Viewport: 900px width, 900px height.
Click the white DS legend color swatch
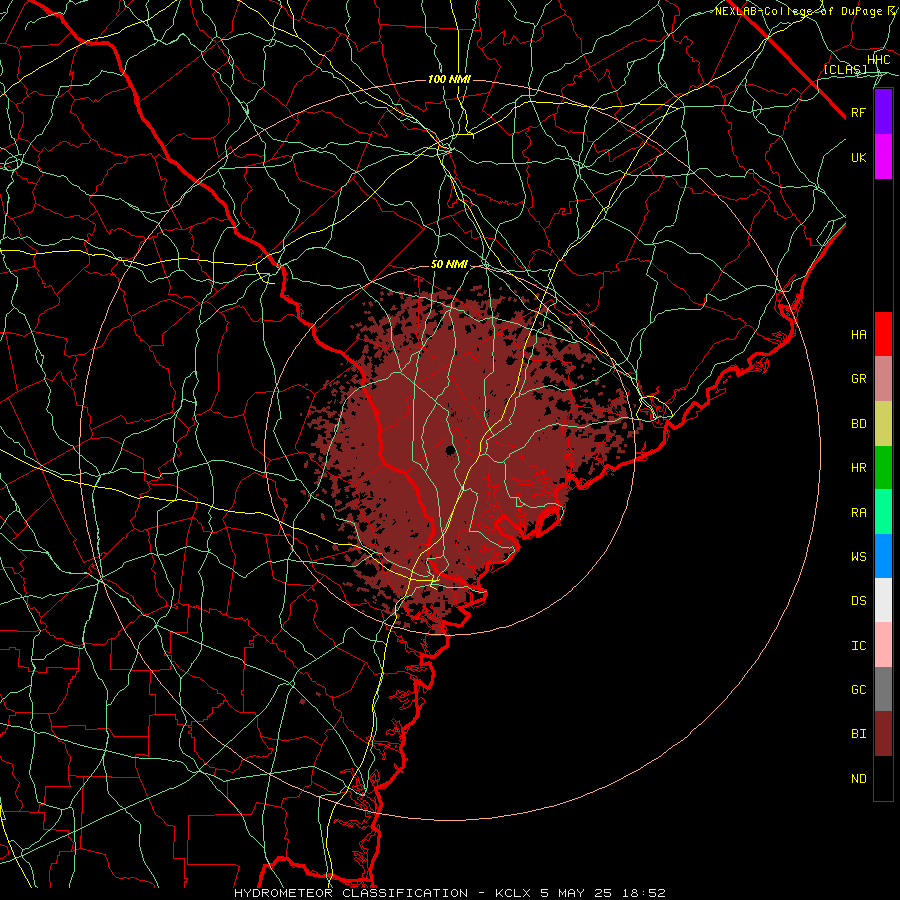[x=883, y=600]
